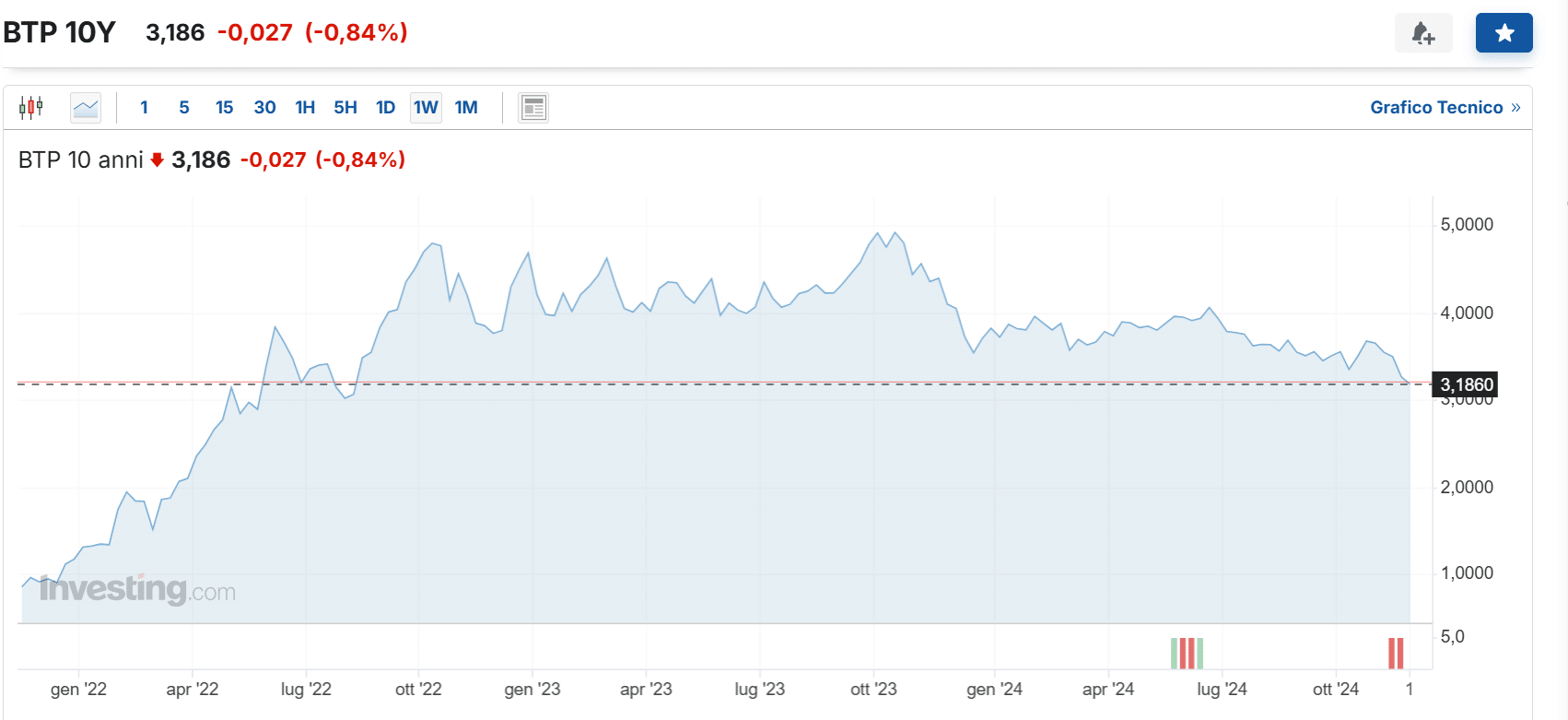The image size is (1568, 720).
Task: Select the 1D timeframe
Action: coord(385,108)
